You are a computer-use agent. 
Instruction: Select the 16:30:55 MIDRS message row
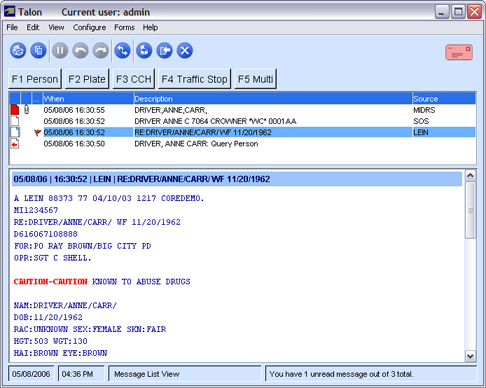click(243, 110)
